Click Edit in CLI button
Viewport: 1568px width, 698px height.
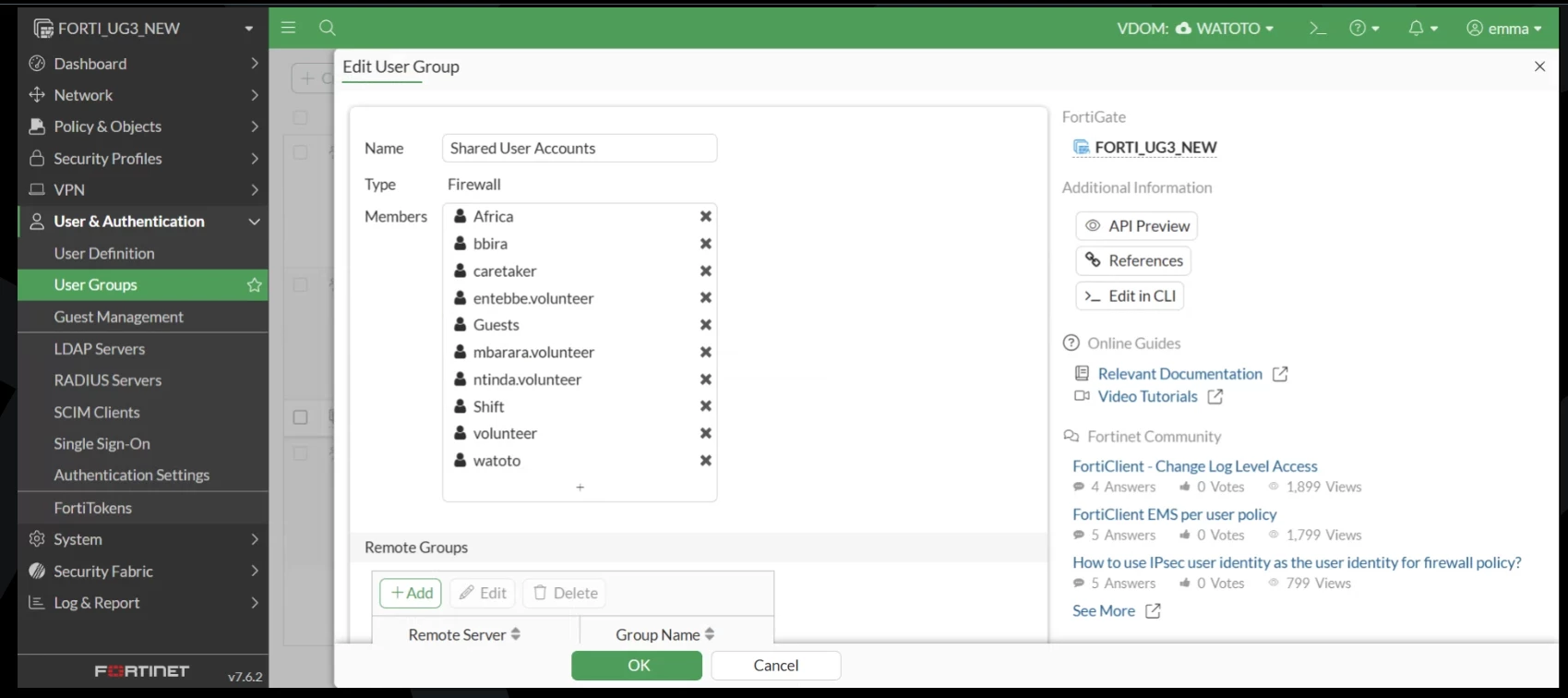[x=1130, y=296]
